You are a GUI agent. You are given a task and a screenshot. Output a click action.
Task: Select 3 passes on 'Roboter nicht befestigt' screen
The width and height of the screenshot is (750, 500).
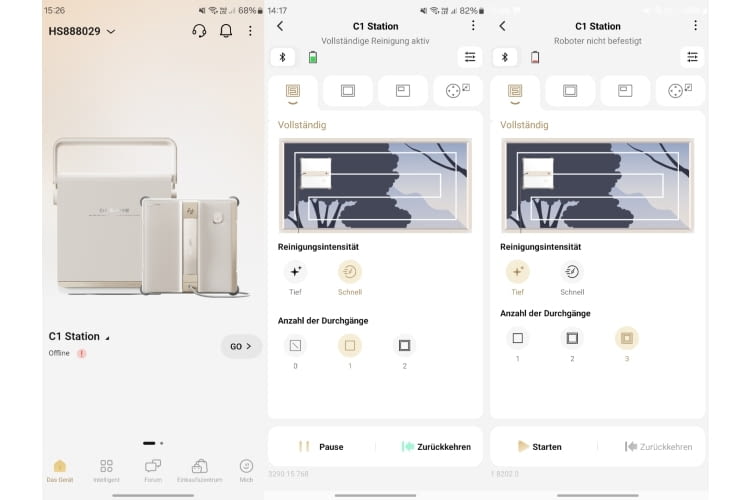627,344
